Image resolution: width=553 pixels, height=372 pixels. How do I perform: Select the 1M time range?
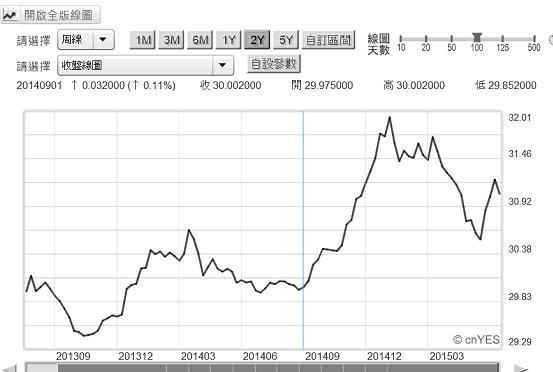[x=142, y=40]
